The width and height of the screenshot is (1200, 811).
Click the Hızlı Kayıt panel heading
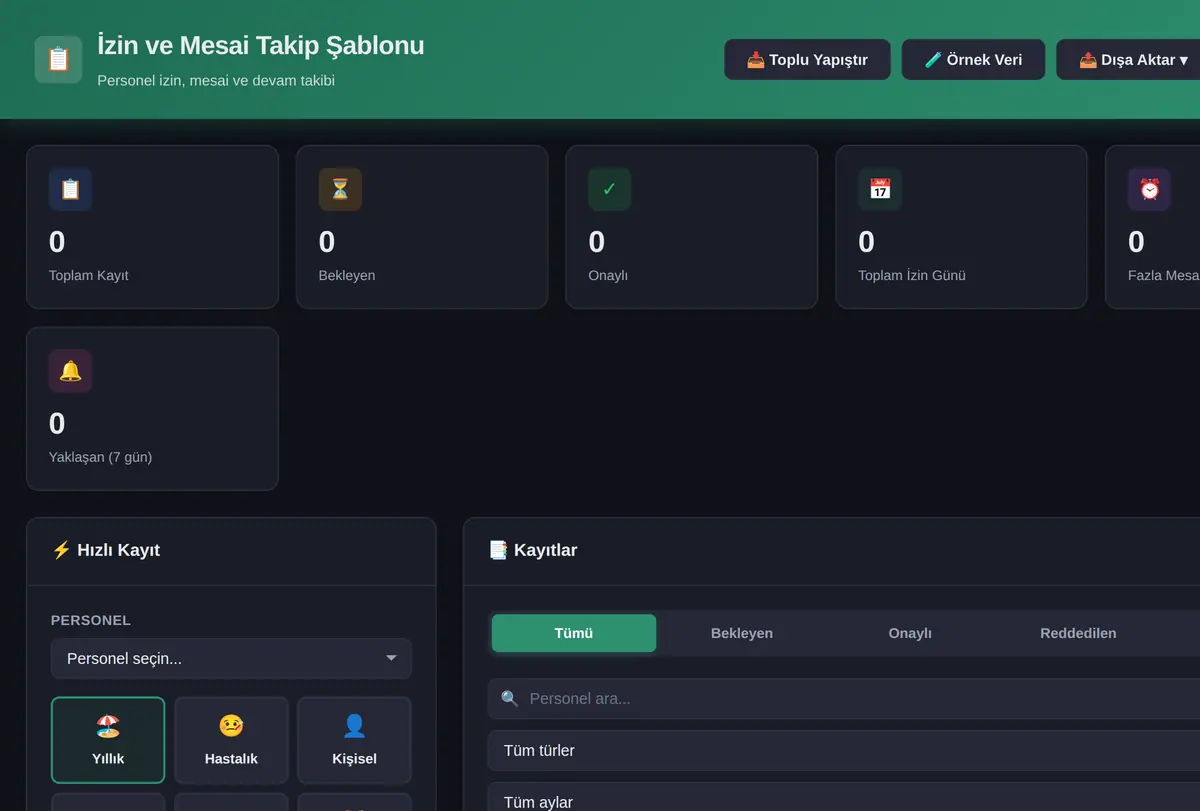pyautogui.click(x=106, y=550)
